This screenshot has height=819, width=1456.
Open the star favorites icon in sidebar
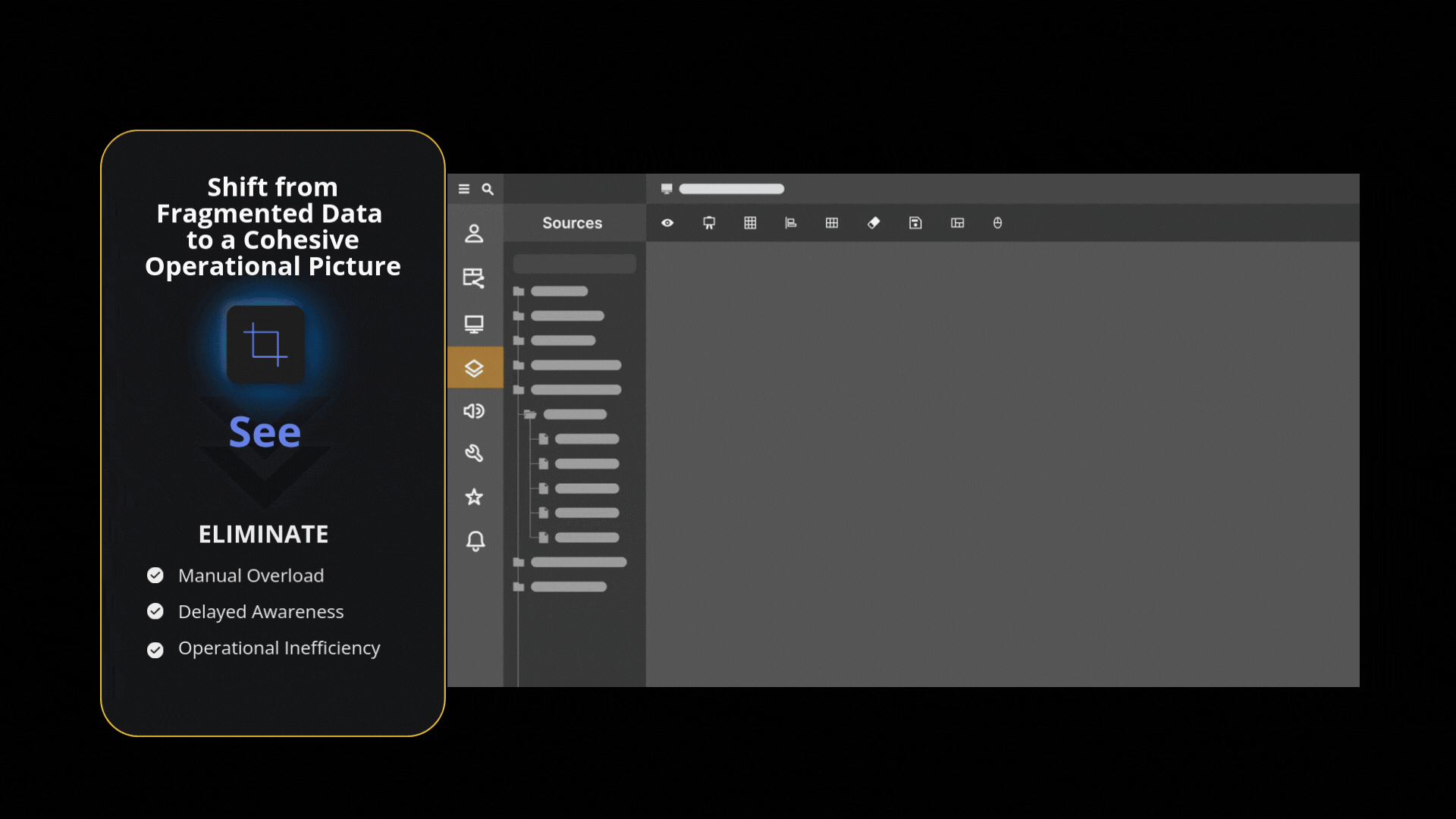point(474,497)
